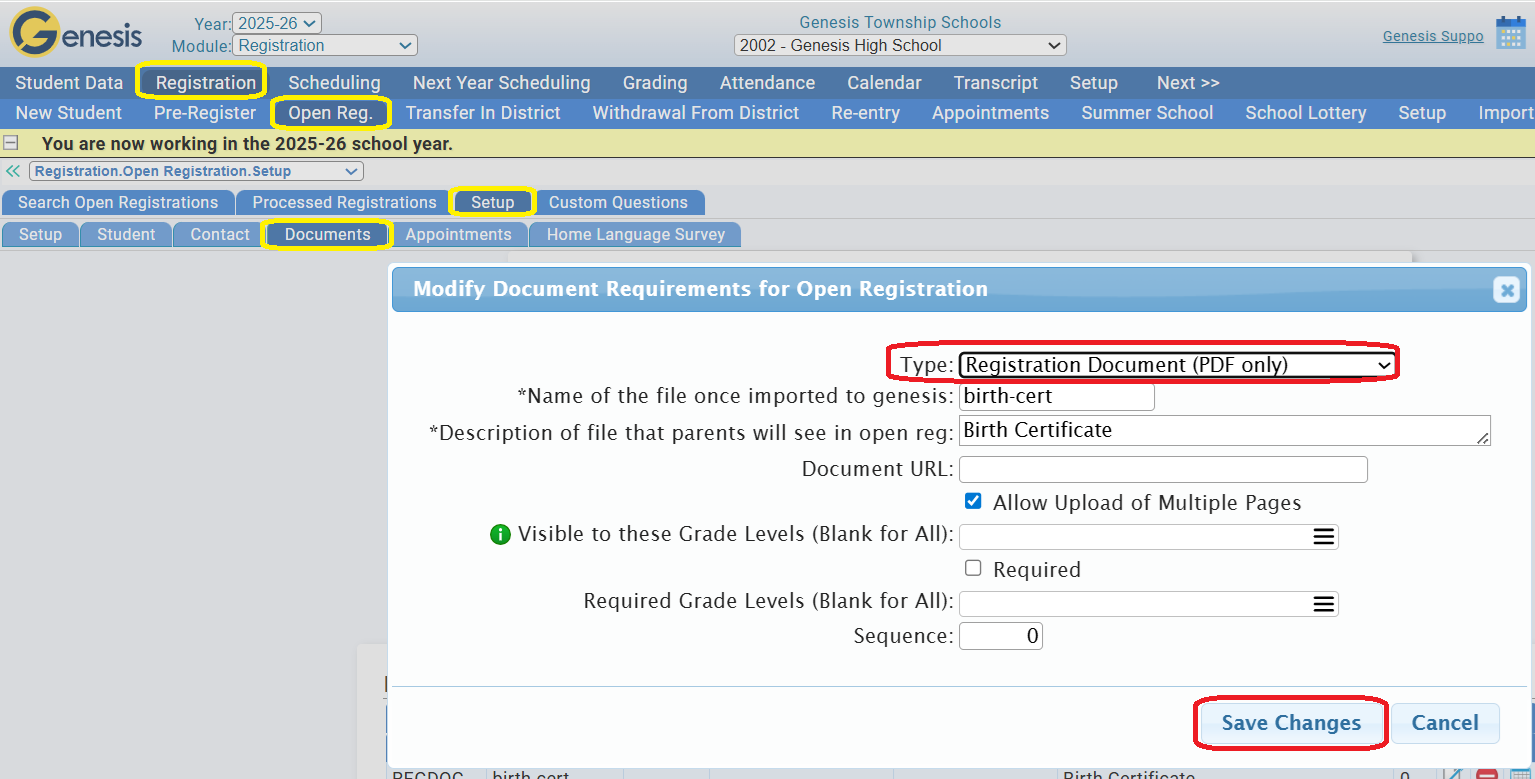
Task: Open the Visible Grade Levels list menu icon
Action: [x=1323, y=537]
